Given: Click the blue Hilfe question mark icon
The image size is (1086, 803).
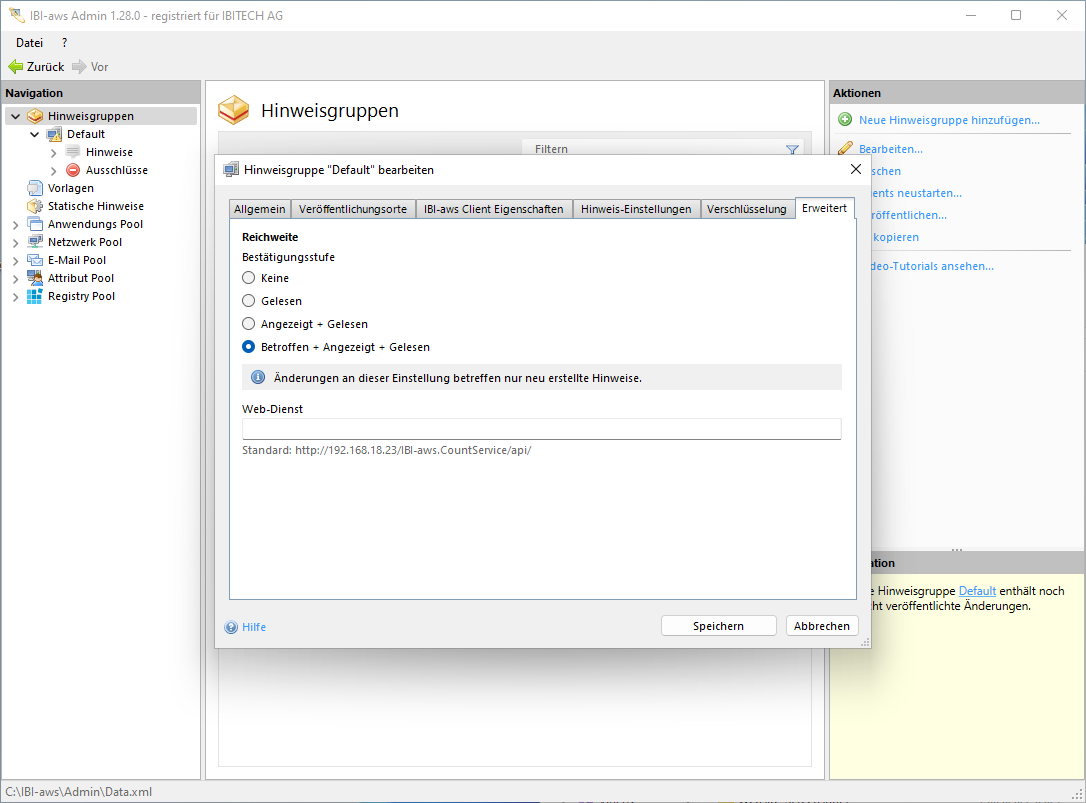Looking at the screenshot, I should tap(231, 627).
